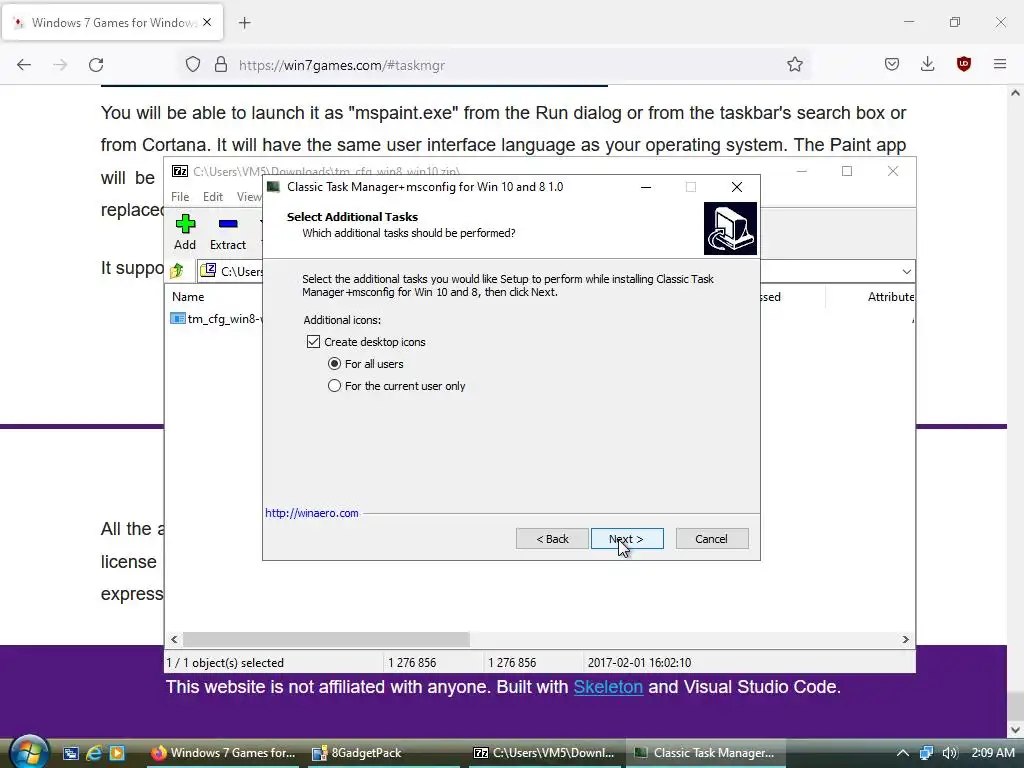The width and height of the screenshot is (1024, 768).
Task: Open the winaero.com link
Action: [x=312, y=513]
